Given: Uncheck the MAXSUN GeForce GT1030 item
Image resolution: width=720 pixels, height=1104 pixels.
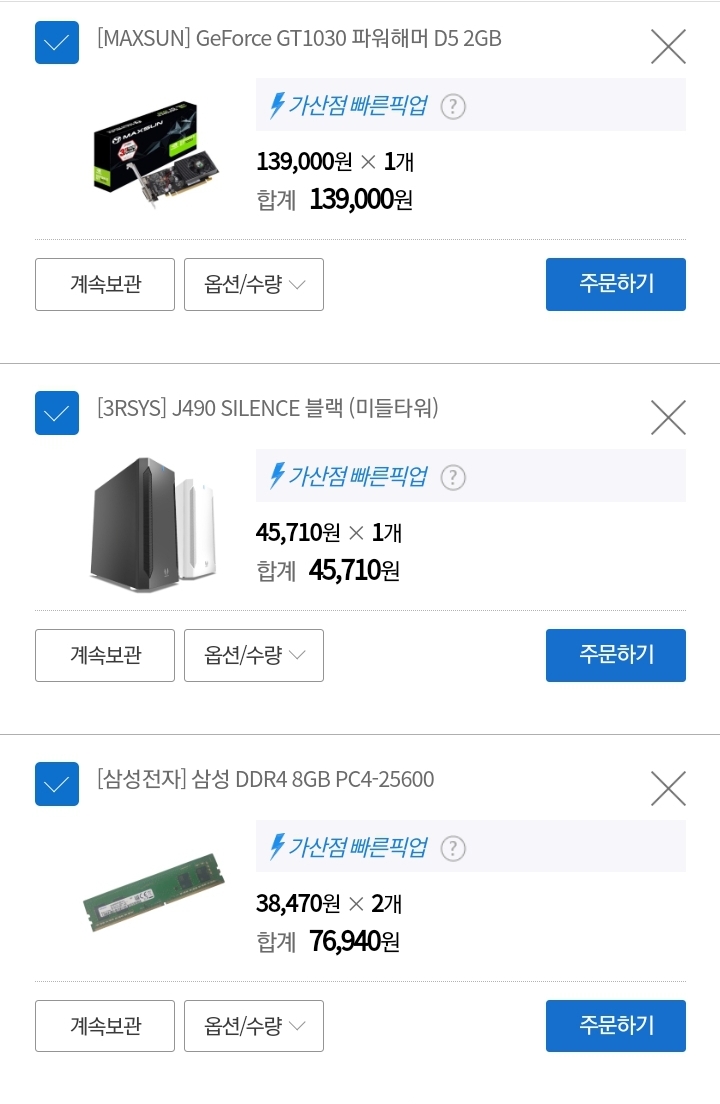Looking at the screenshot, I should coord(57,42).
